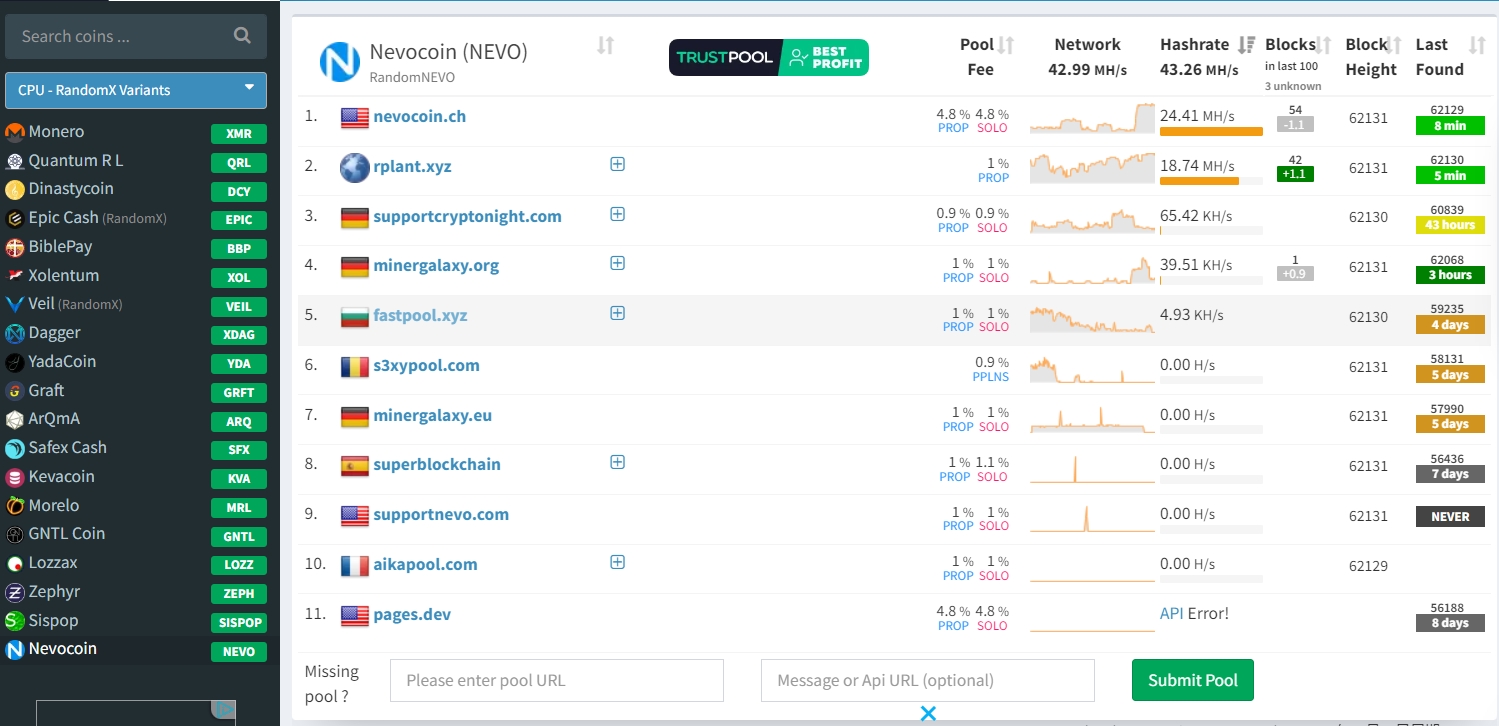Click the Submit Pool button
Screen dimensions: 1499x726
coord(1192,680)
